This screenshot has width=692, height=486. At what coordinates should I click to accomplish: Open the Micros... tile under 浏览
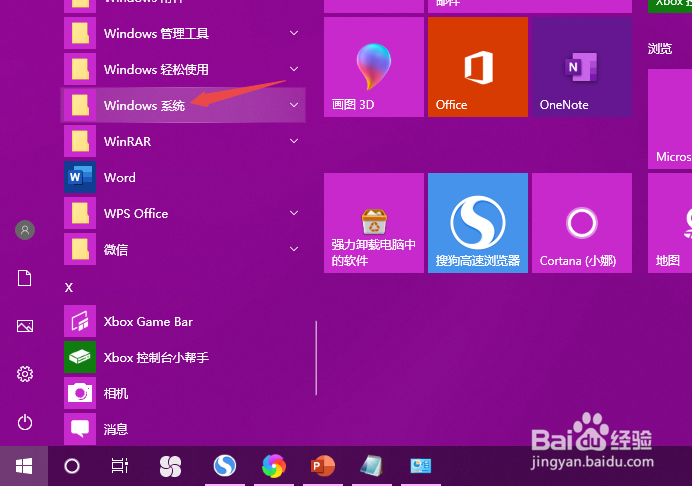coord(670,119)
